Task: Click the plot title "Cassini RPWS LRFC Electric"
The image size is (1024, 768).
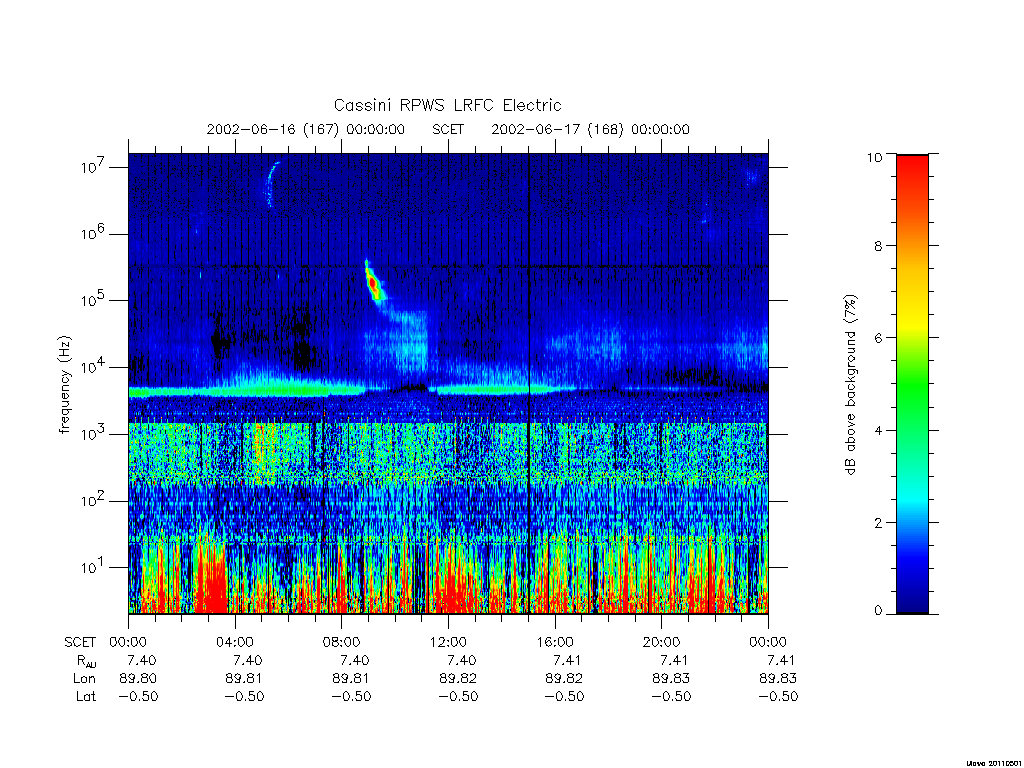Action: tap(447, 105)
